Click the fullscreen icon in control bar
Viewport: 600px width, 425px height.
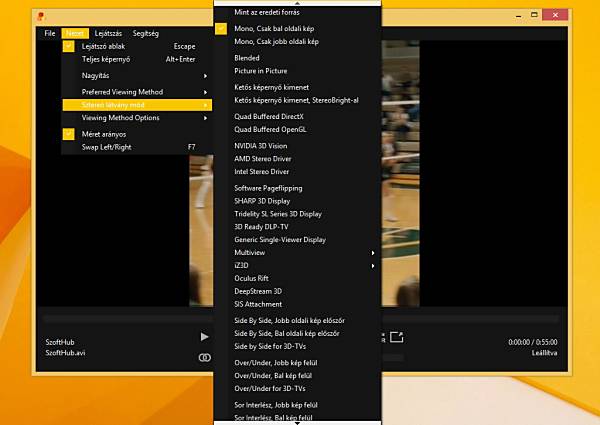[x=396, y=337]
